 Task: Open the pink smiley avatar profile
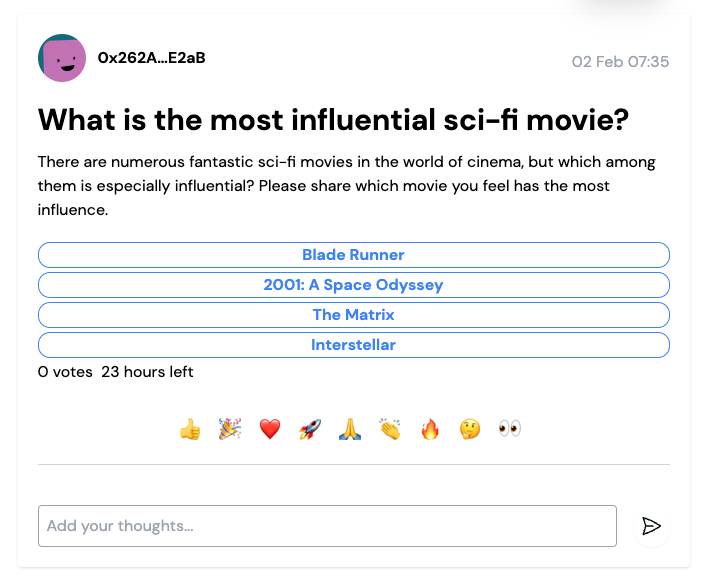[x=62, y=58]
